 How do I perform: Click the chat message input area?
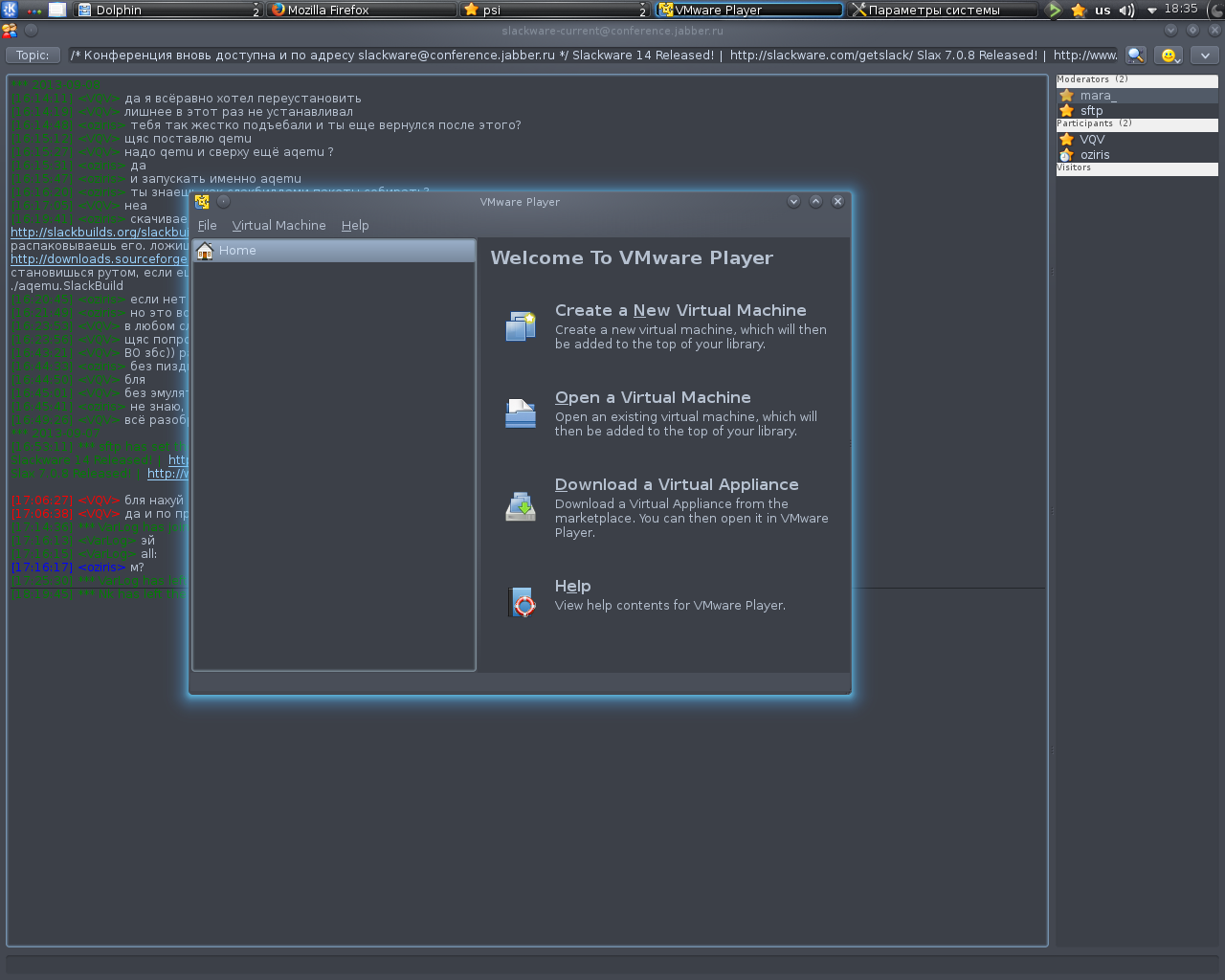click(612, 964)
